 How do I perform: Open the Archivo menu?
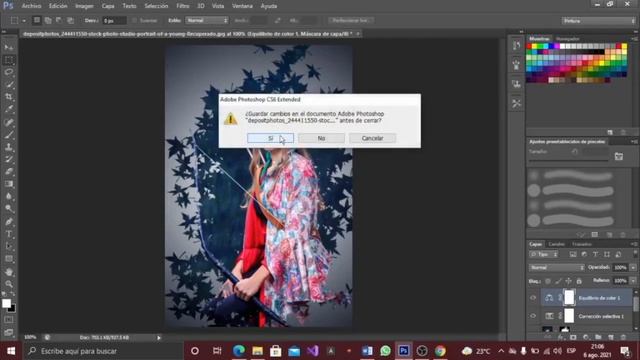(x=31, y=6)
